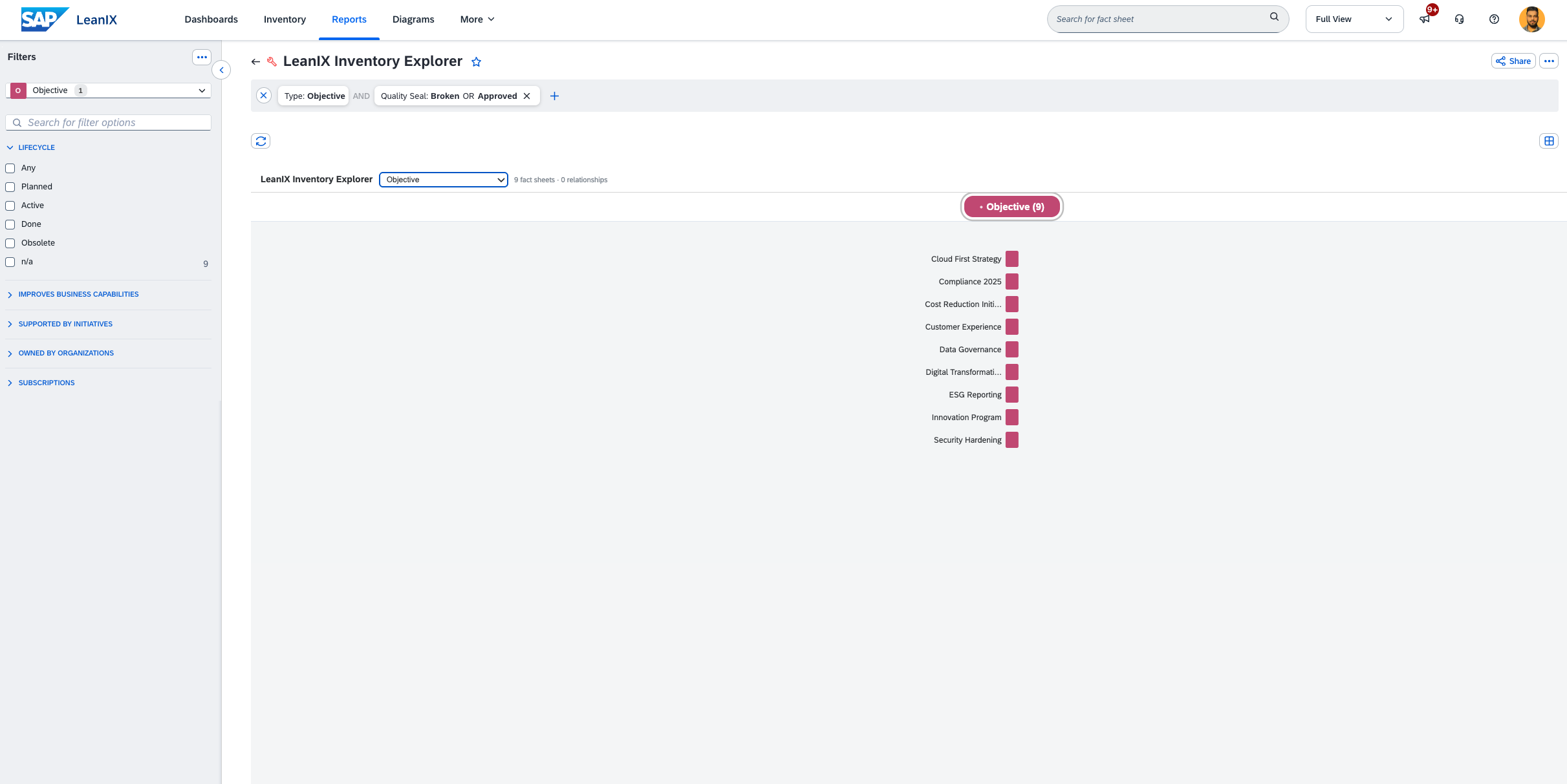Image resolution: width=1567 pixels, height=784 pixels.
Task: Click the '9 fact sheets · 0 relationships' text
Action: pos(561,180)
